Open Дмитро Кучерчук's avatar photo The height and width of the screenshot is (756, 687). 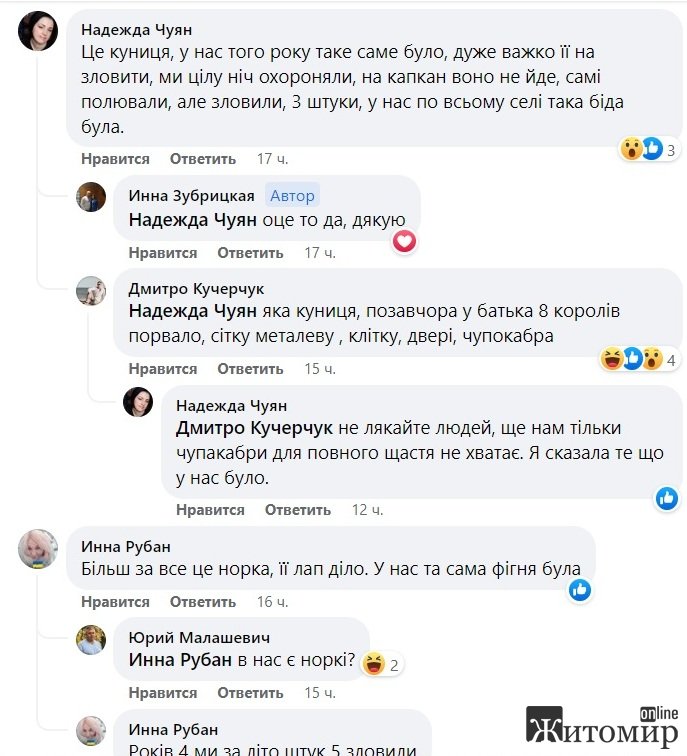[x=91, y=290]
